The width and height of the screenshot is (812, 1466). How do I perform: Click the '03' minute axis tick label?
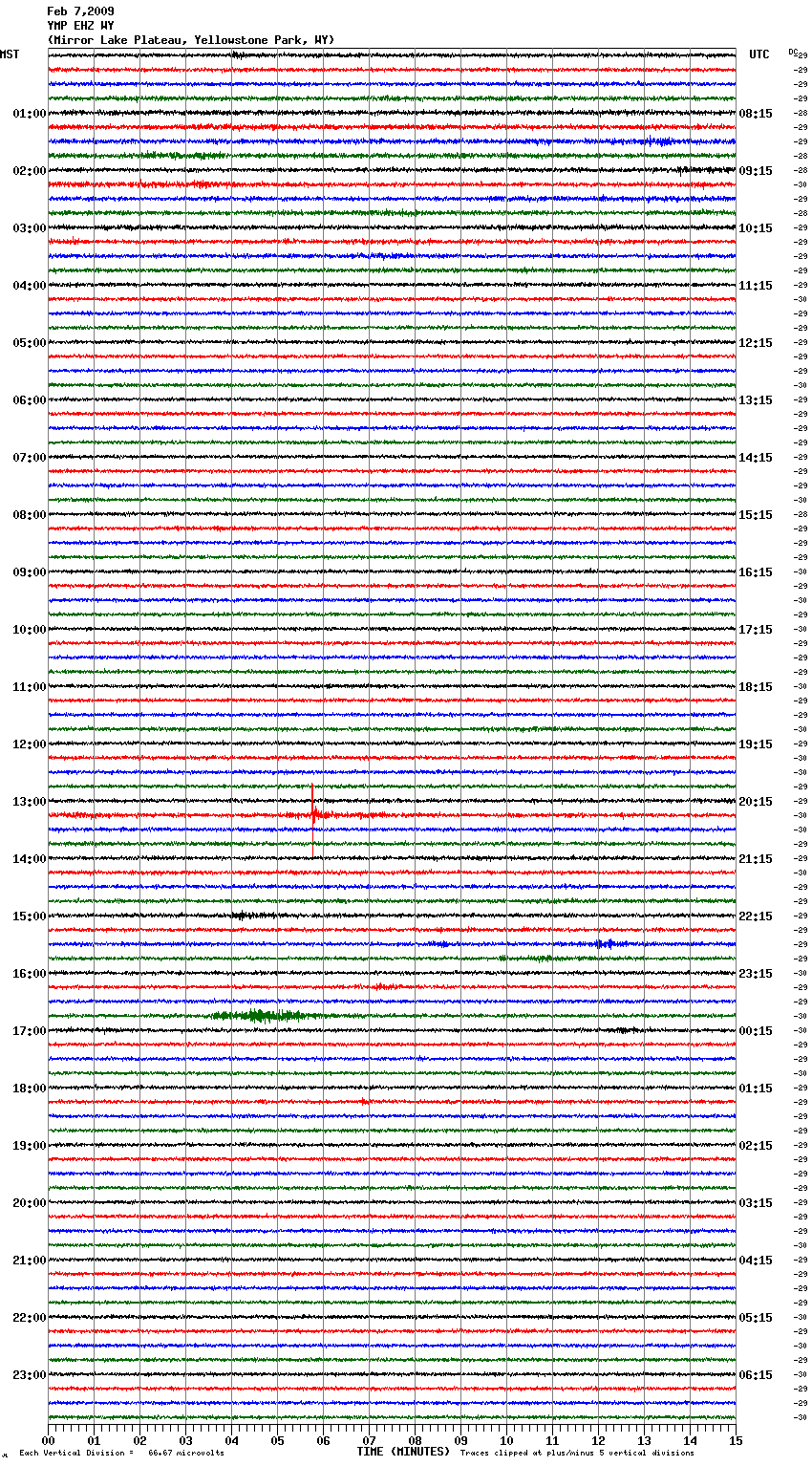[x=185, y=1440]
